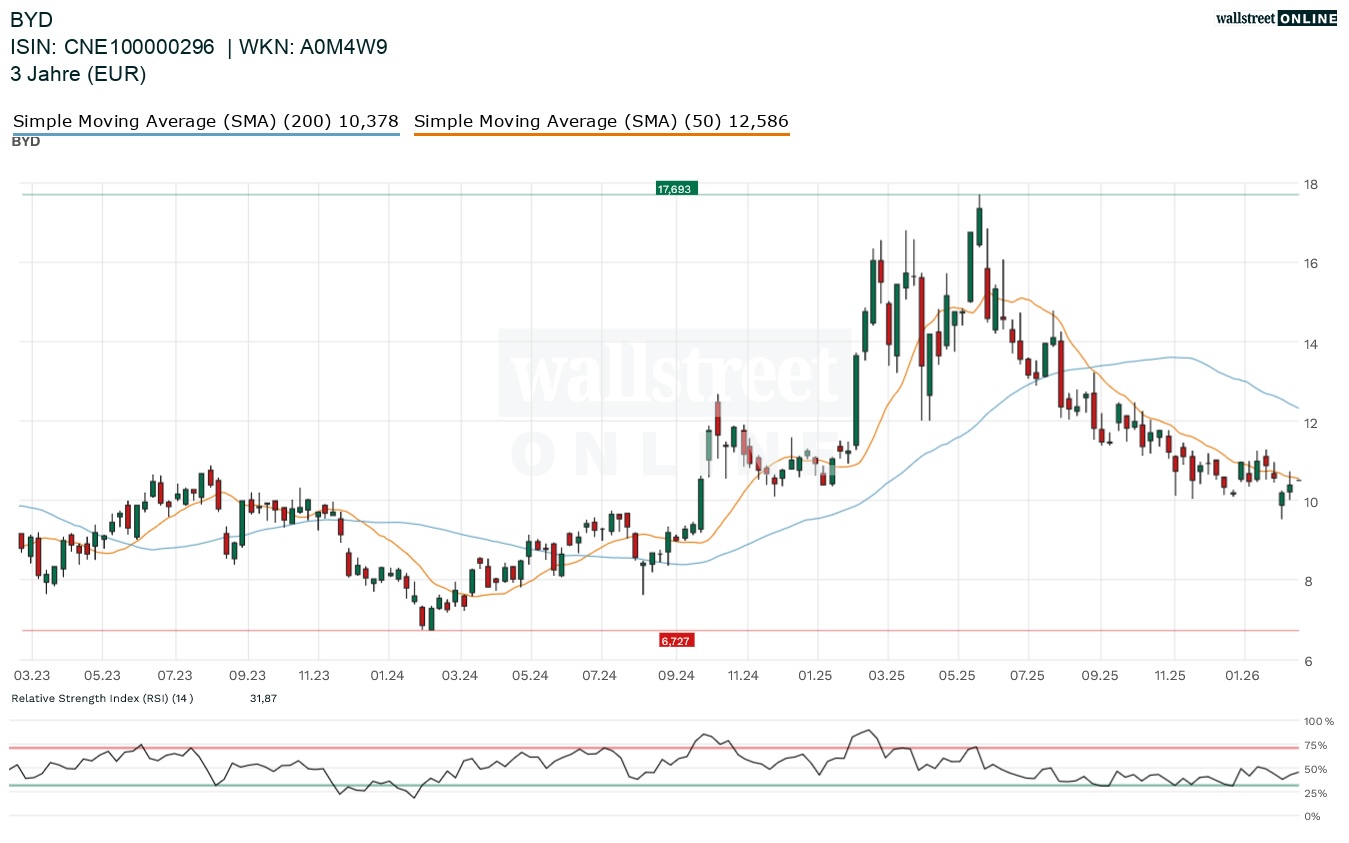Image resolution: width=1349 pixels, height=843 pixels.
Task: Click the 03.25 date on the x-axis
Action: pyautogui.click(x=886, y=676)
